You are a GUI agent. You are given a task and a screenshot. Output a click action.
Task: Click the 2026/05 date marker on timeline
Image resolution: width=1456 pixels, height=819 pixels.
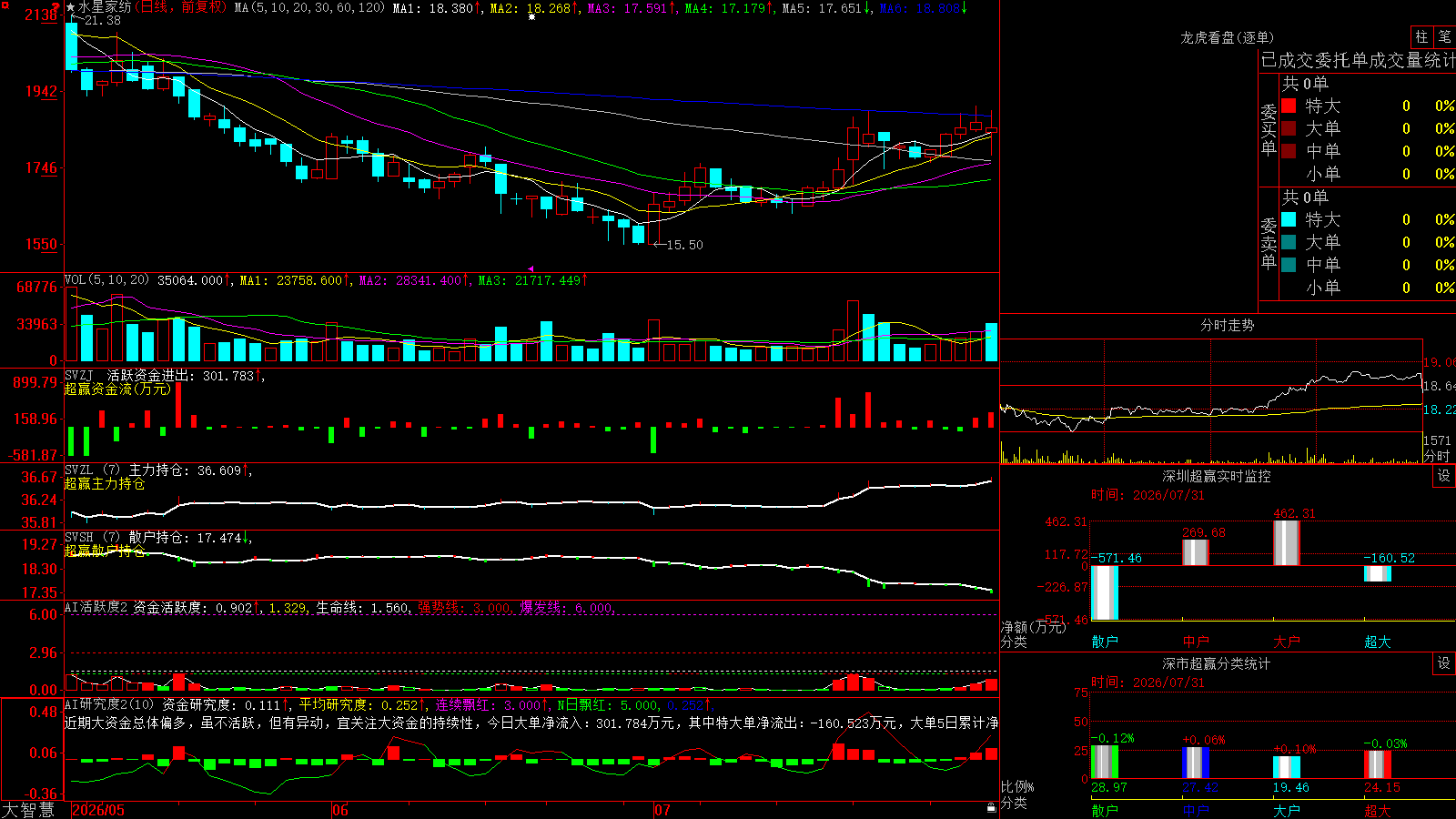coord(98,810)
